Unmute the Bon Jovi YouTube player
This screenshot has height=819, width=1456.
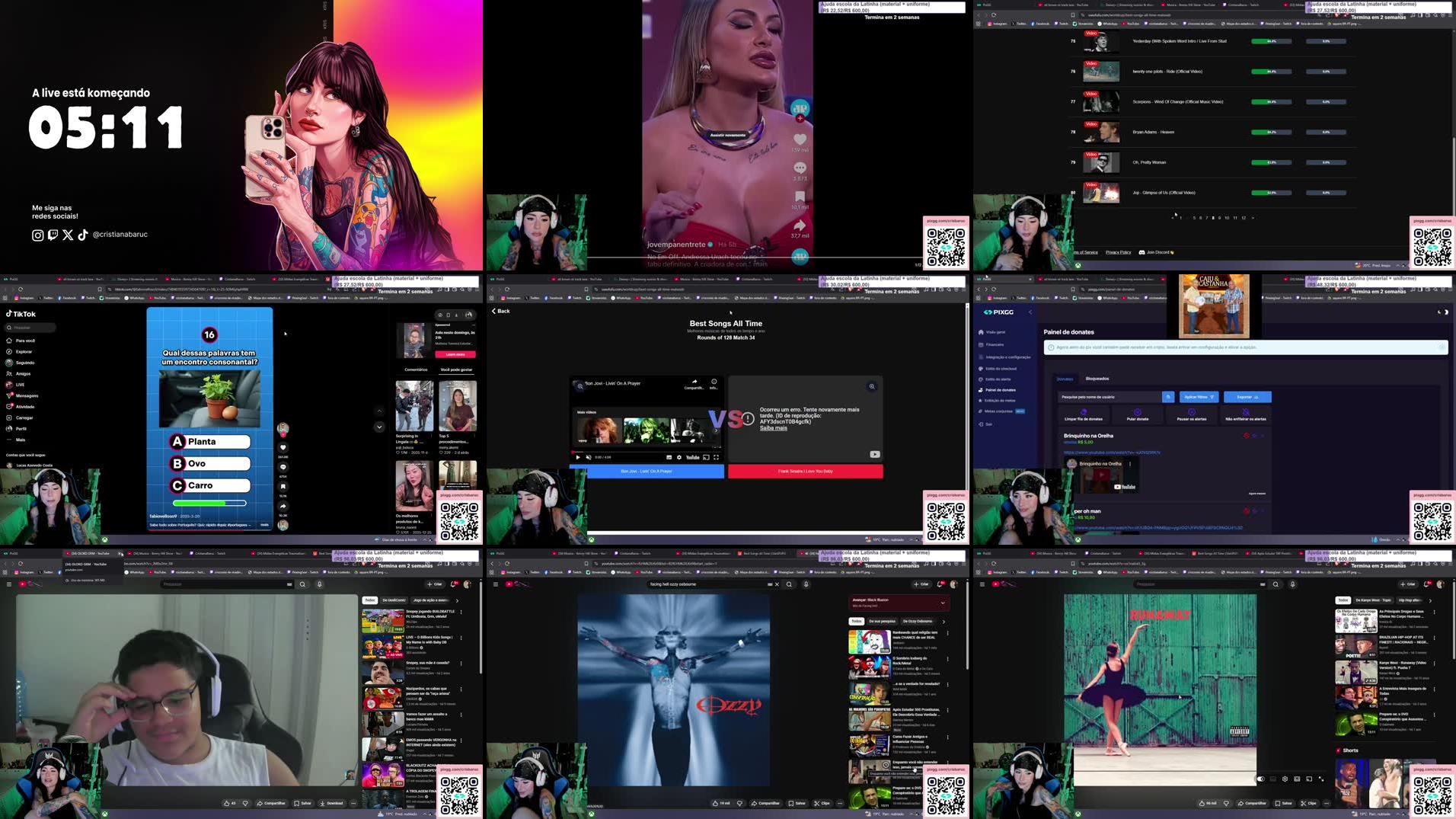[x=589, y=458]
